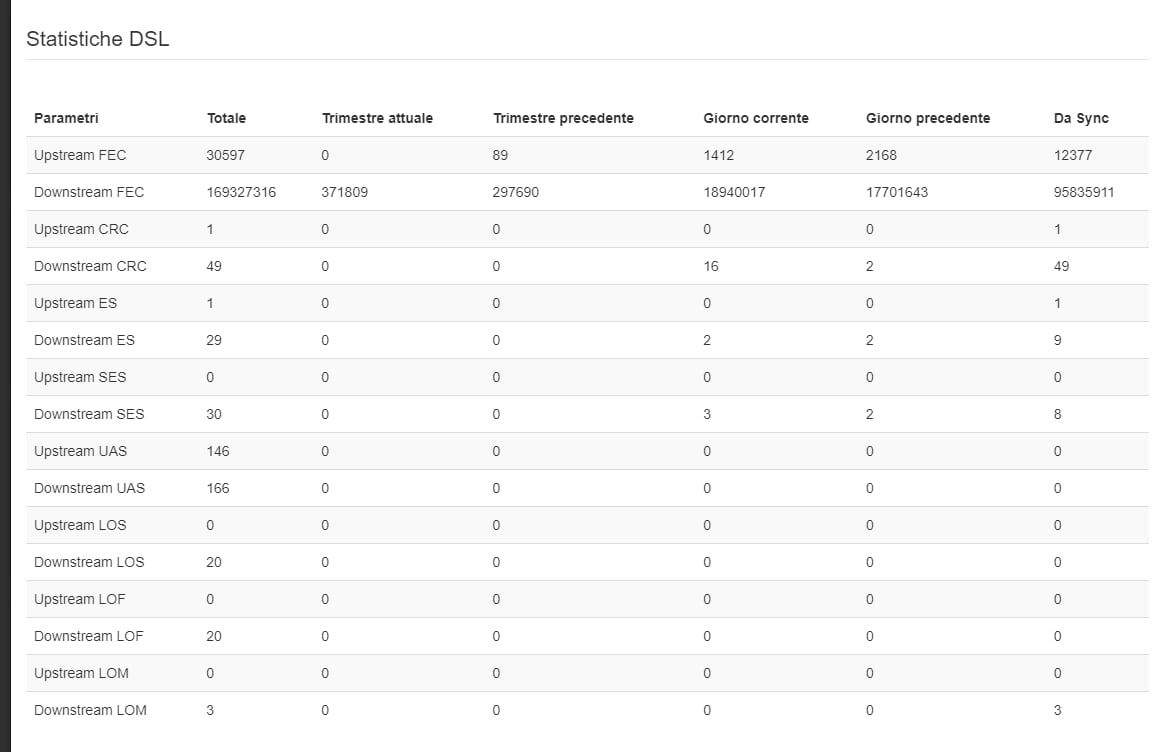
Task: Select the Upstream ES row label
Action: click(76, 303)
